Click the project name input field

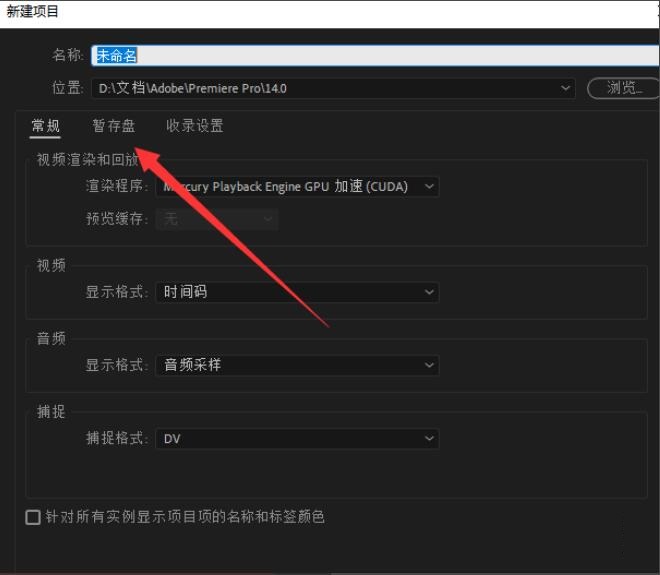click(x=375, y=56)
